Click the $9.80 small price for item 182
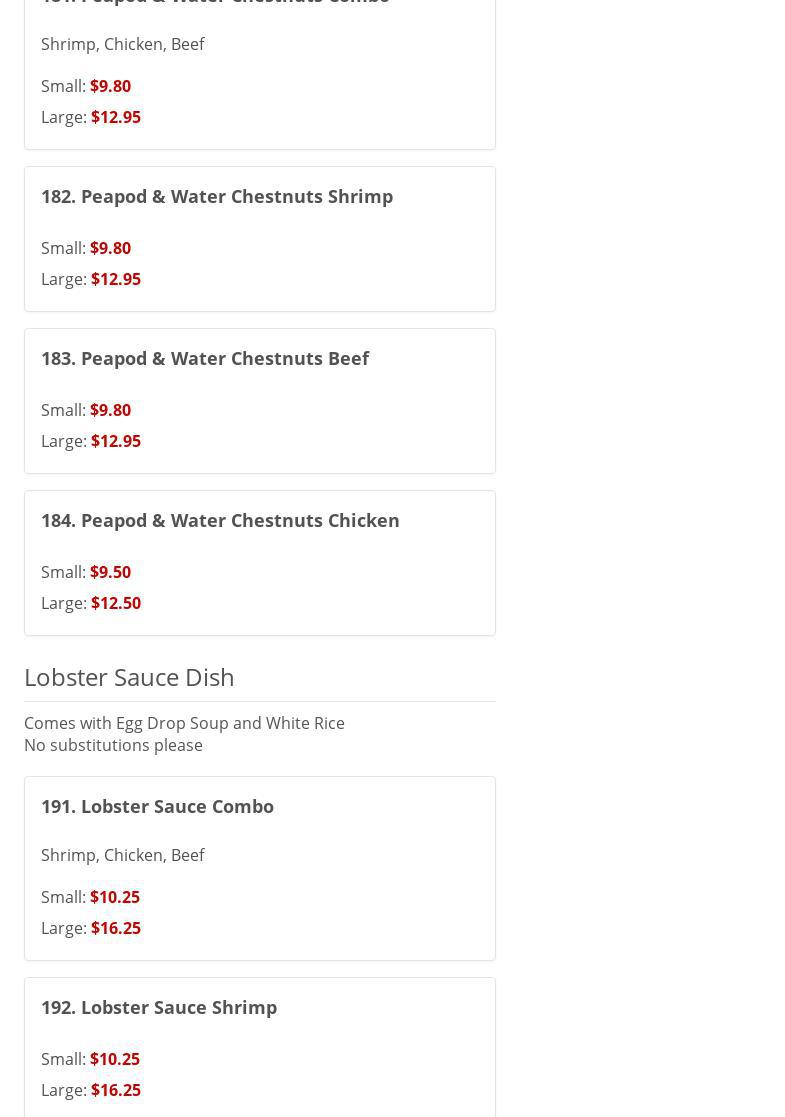785x1117 pixels. point(110,248)
